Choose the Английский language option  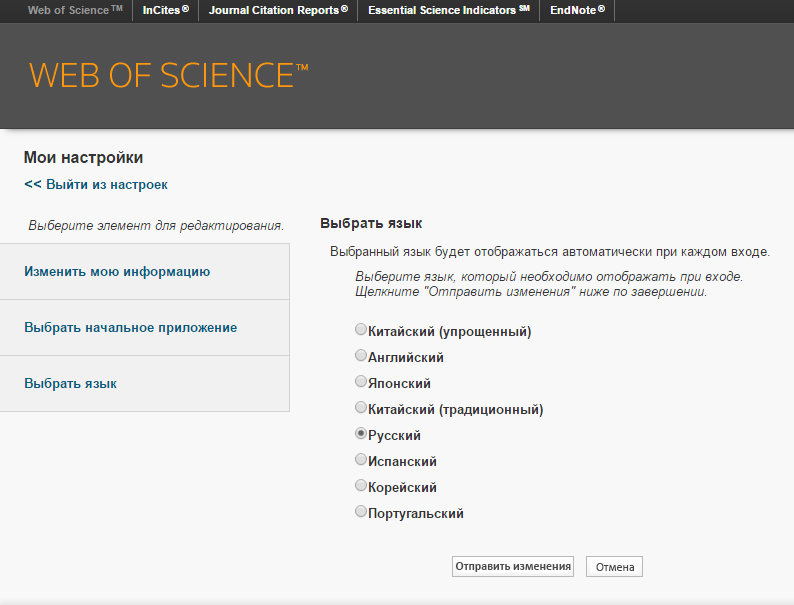[x=361, y=356]
